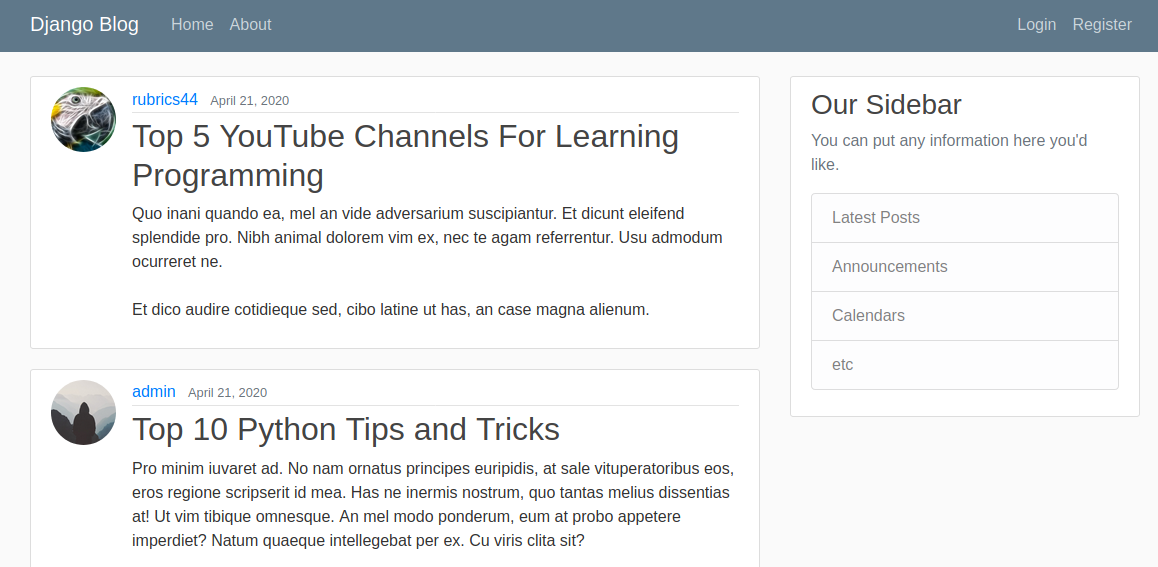Click the YouTube post body text
Viewport: 1158px width, 567px height.
click(x=428, y=261)
